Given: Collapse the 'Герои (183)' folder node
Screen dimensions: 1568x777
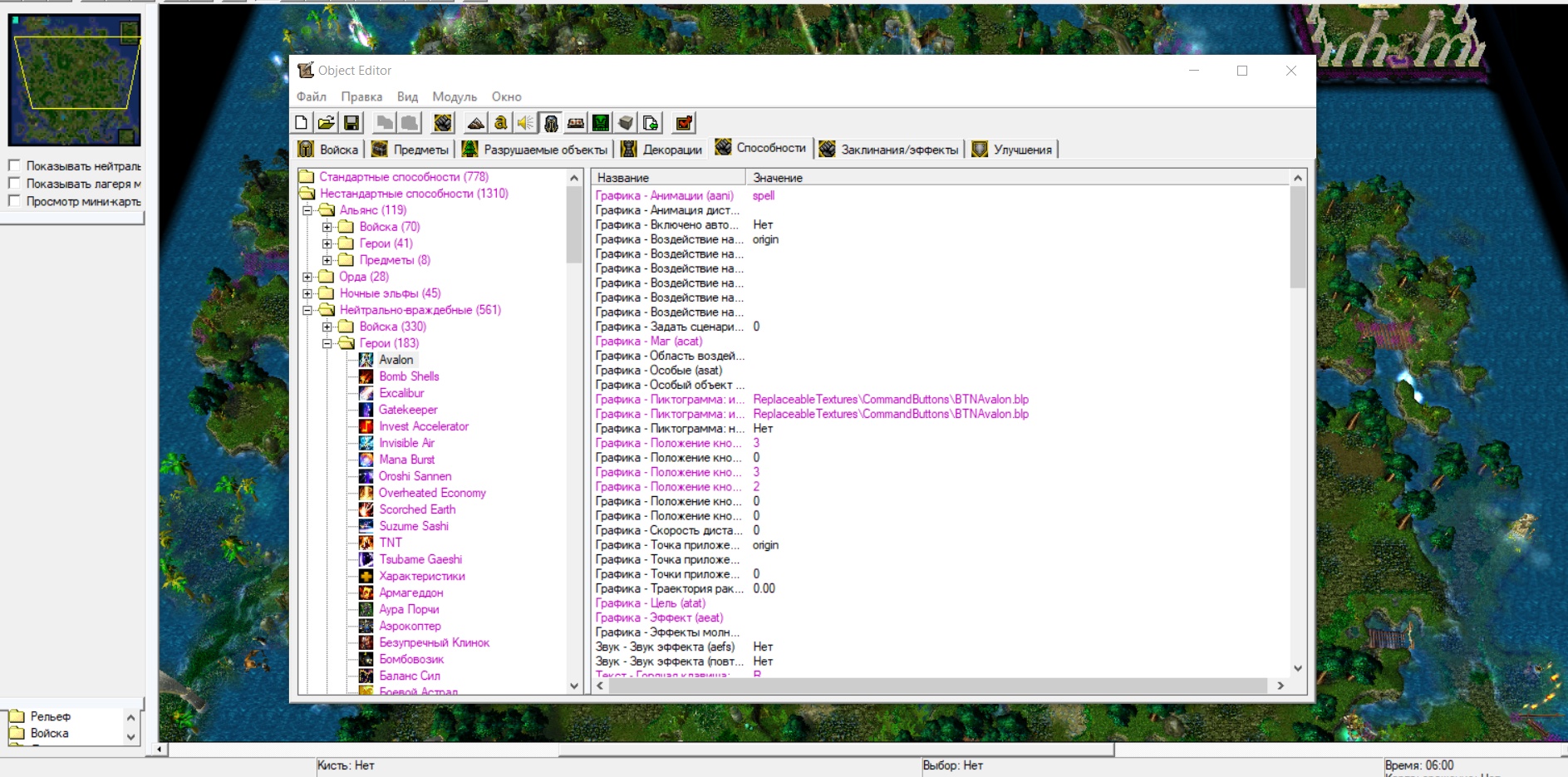Looking at the screenshot, I should click(x=327, y=343).
